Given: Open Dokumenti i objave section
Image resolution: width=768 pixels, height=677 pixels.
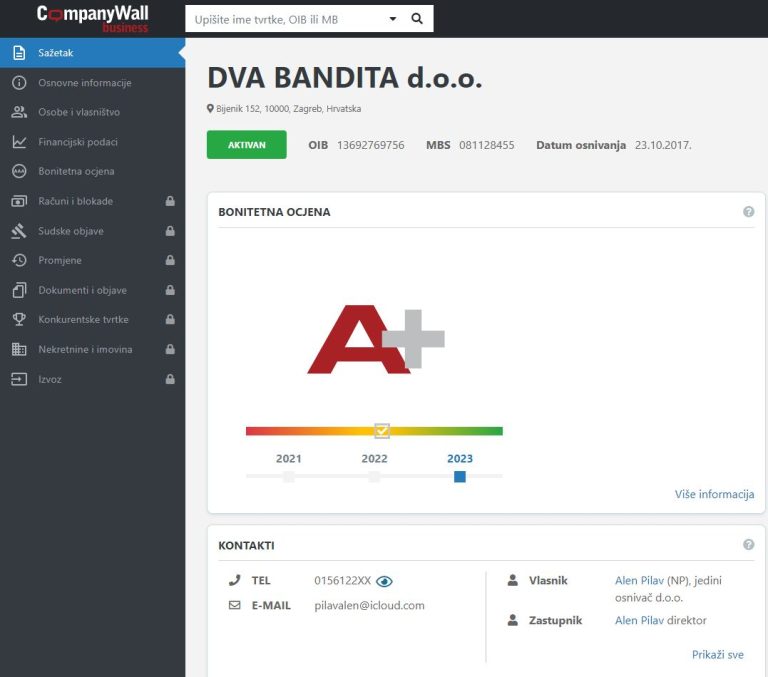Looking at the screenshot, I should click(93, 290).
